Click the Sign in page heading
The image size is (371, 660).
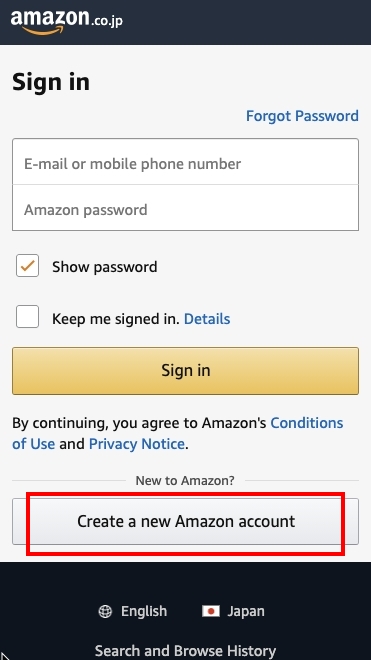coord(51,82)
